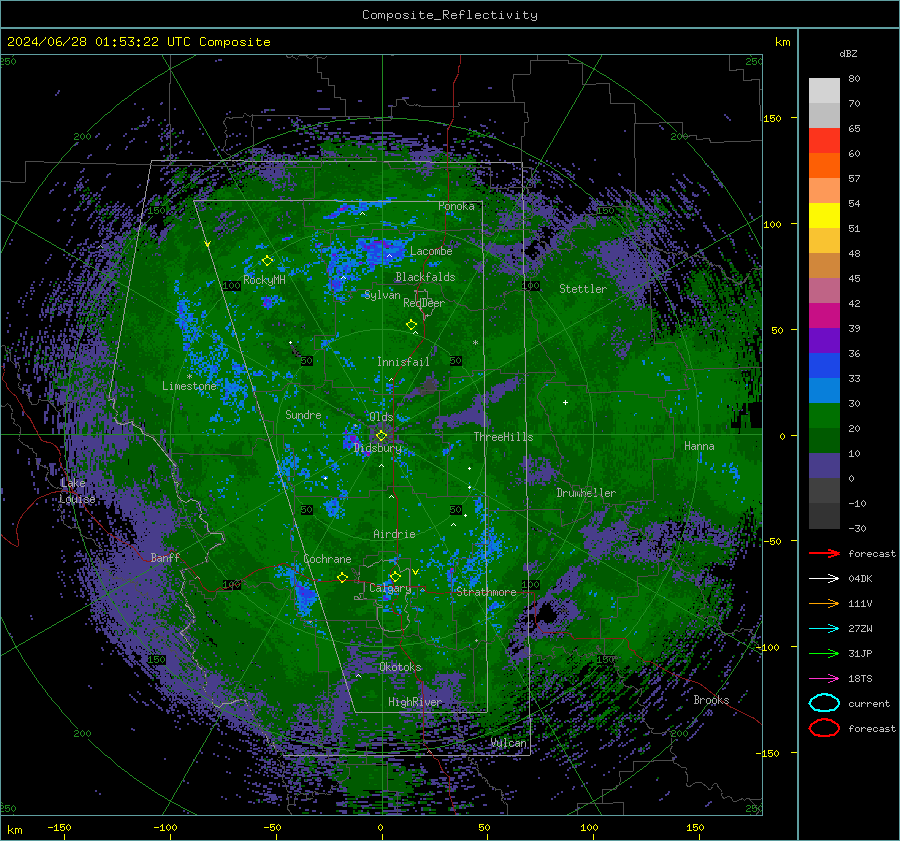Click the bright yellow 51-54 dBZ swatch
This screenshot has width=900, height=841.
coord(824,216)
